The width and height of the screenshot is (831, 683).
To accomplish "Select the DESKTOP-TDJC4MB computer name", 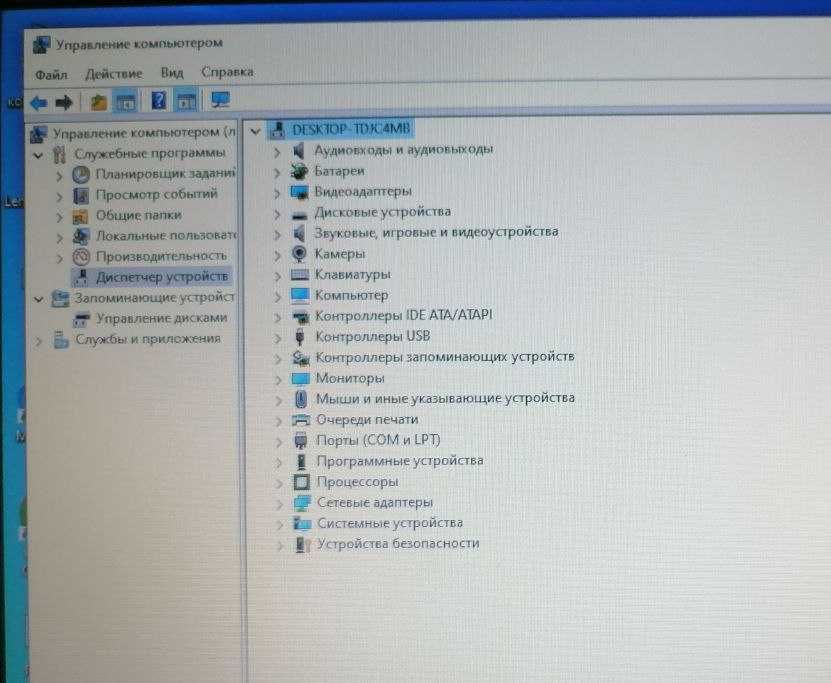I will (x=351, y=129).
